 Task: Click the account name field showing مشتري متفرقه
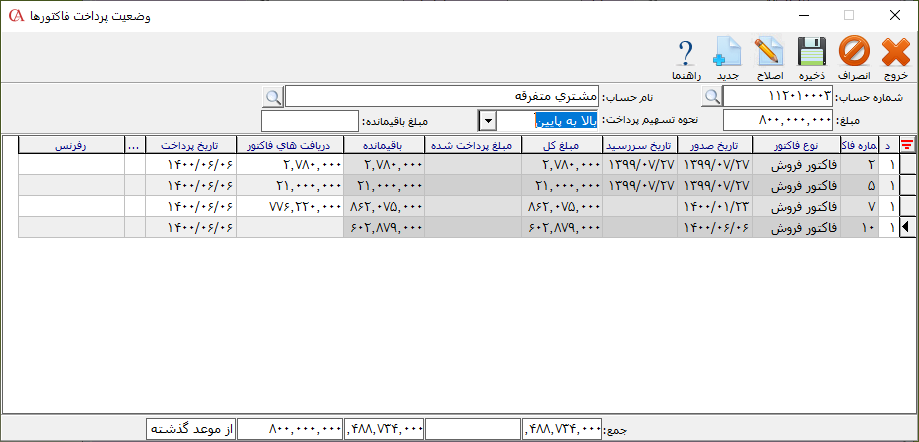click(443, 96)
